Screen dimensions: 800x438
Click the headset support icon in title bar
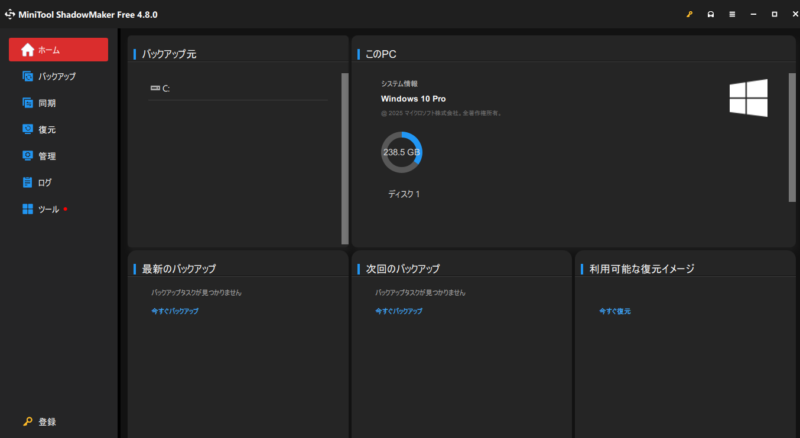point(710,15)
